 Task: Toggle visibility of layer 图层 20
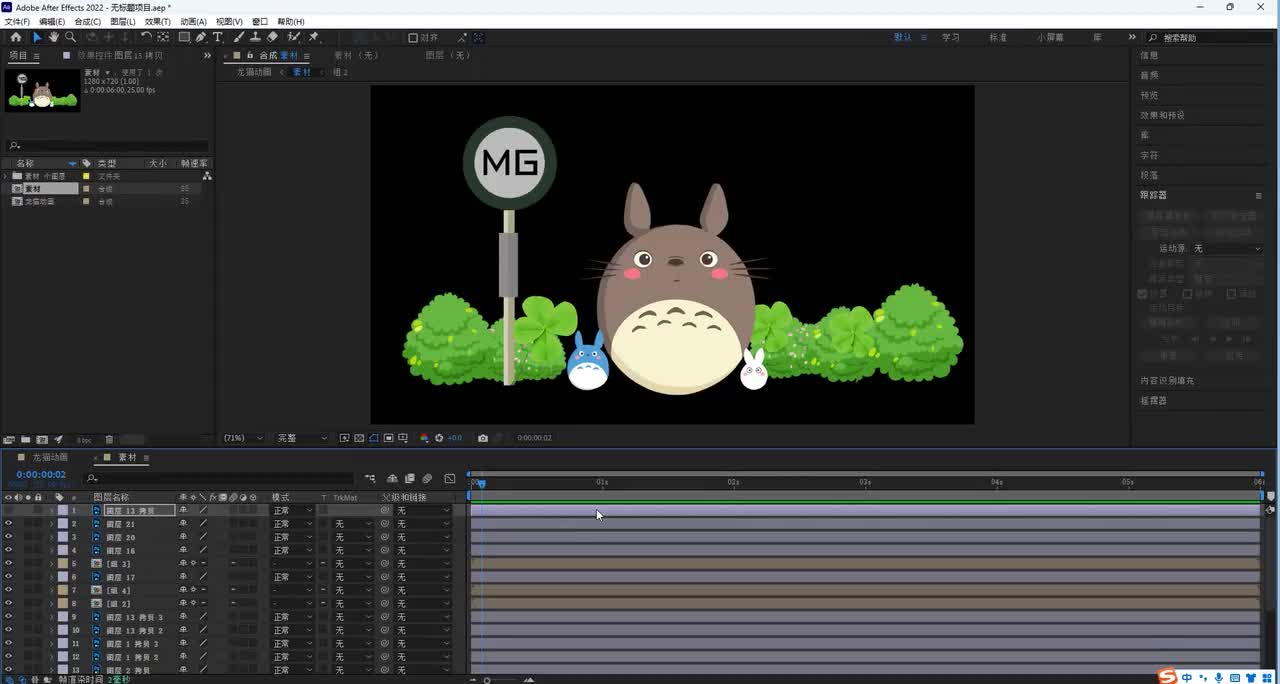(8, 537)
